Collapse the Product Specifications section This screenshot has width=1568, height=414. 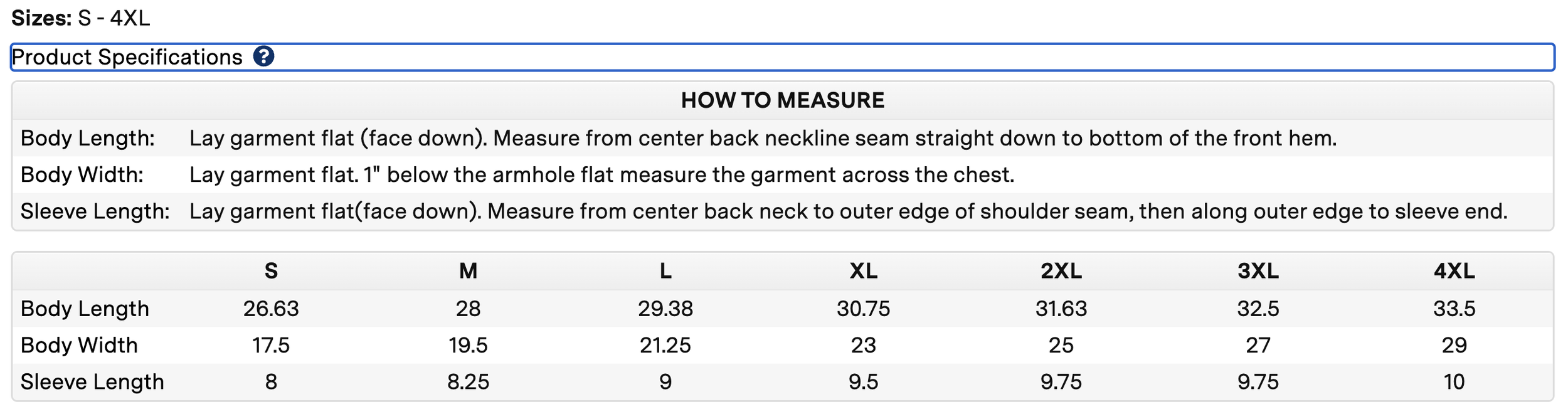tap(783, 57)
